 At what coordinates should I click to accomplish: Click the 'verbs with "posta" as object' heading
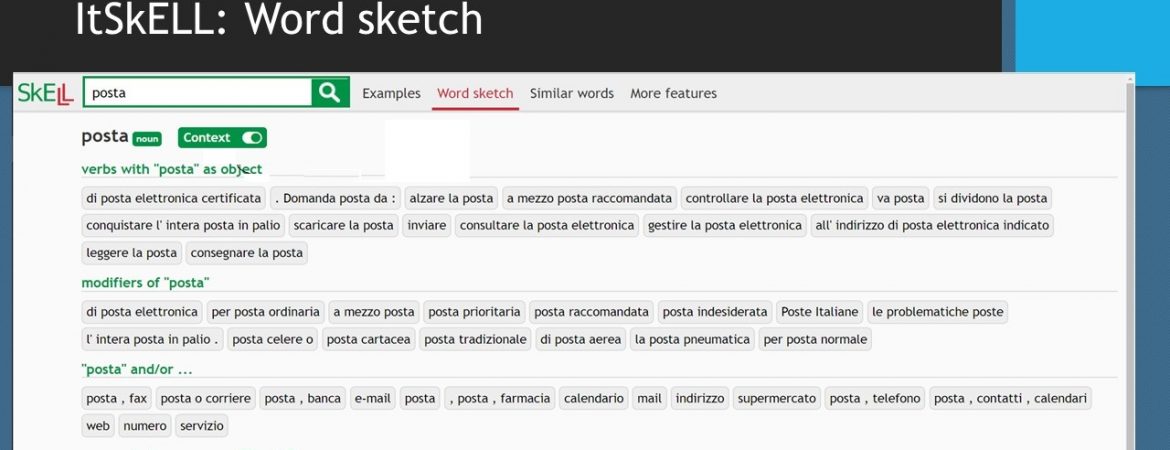171,169
